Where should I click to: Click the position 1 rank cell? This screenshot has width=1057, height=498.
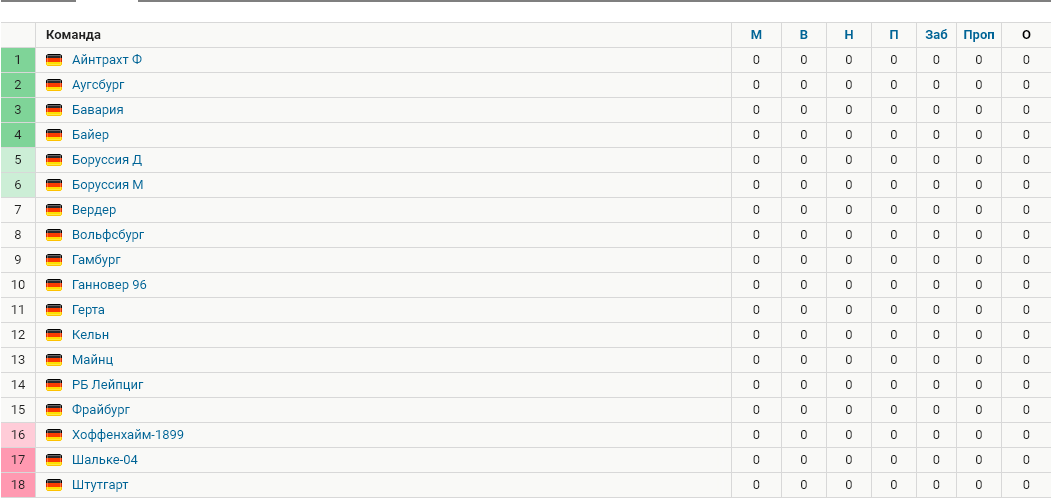pyautogui.click(x=18, y=60)
